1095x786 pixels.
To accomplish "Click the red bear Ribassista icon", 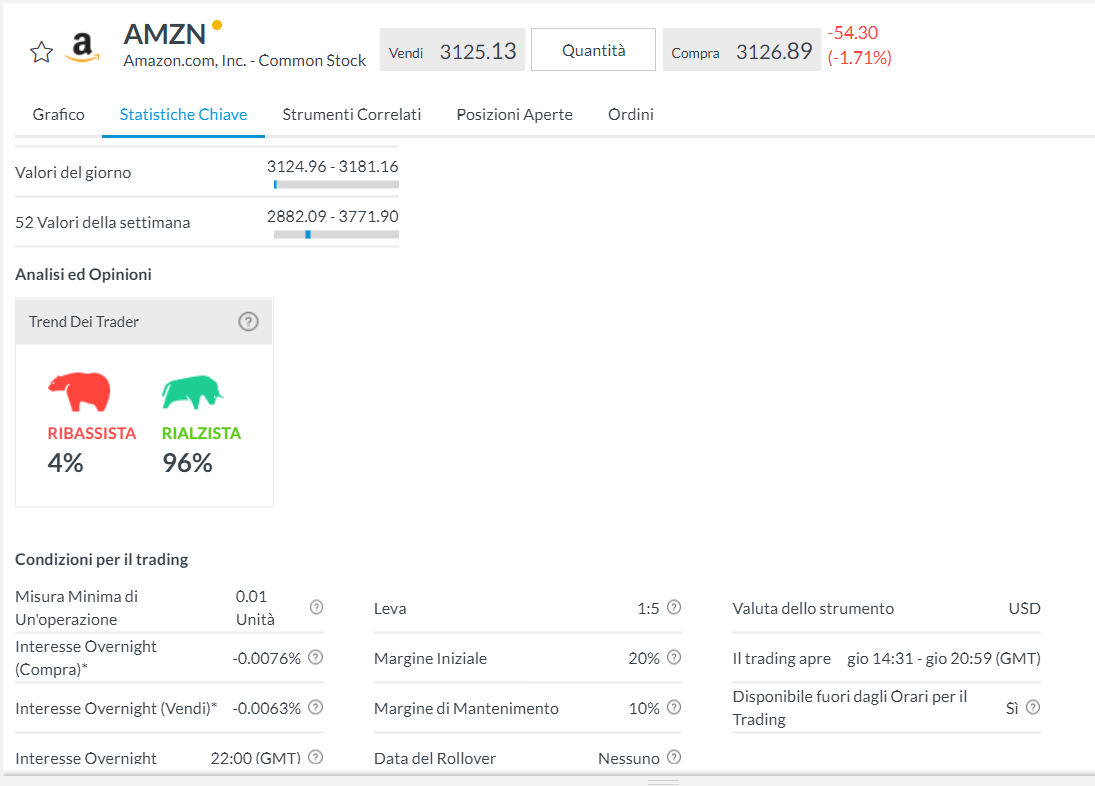I will [x=80, y=392].
